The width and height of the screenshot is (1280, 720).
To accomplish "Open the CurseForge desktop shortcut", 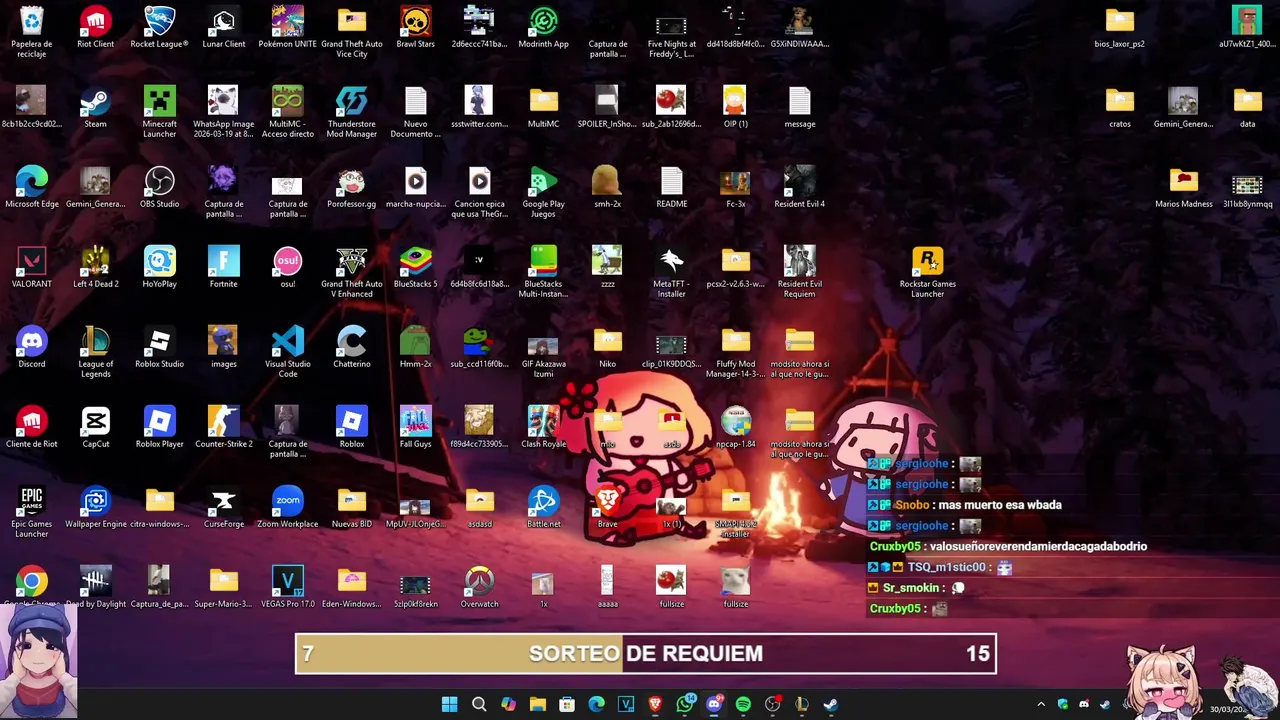I will tap(223, 508).
